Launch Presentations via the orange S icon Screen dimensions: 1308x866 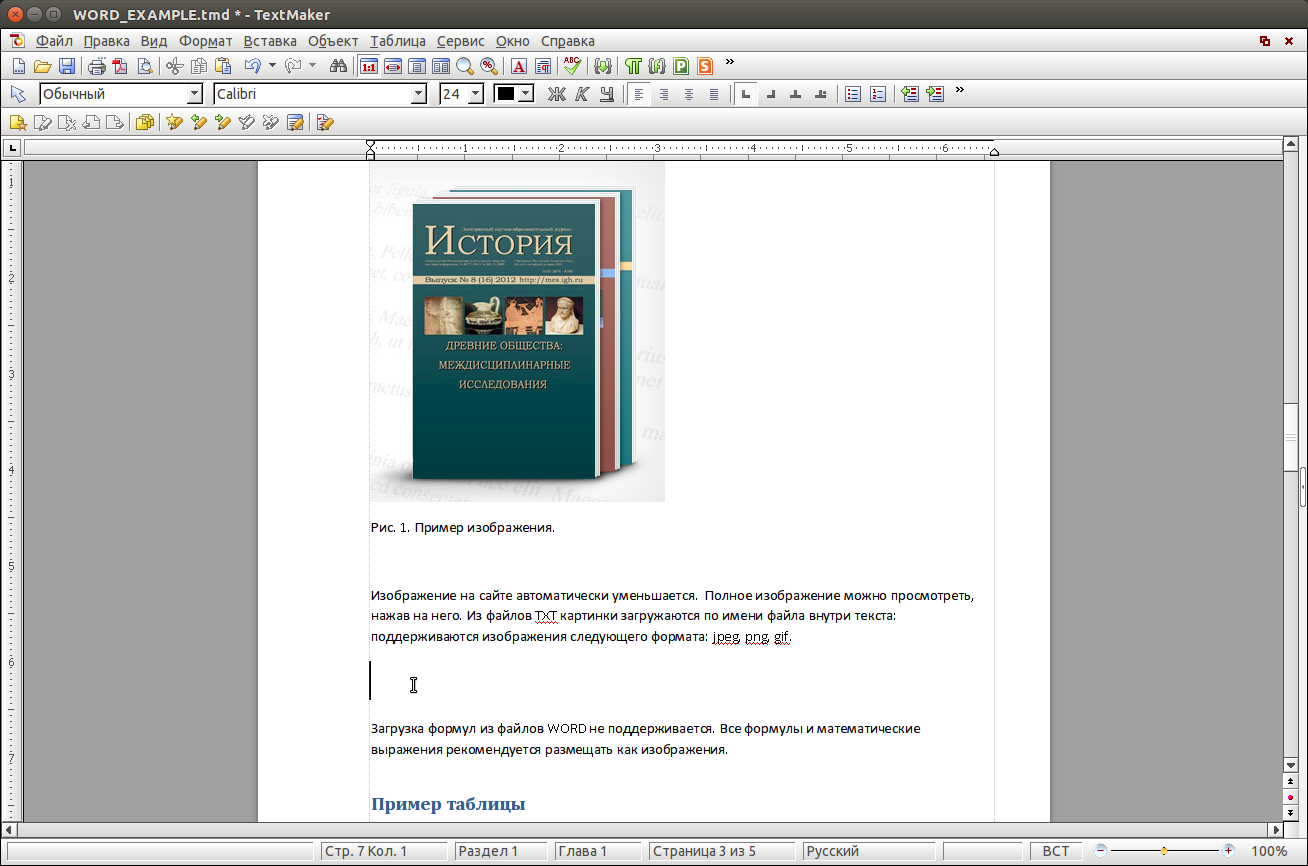706,67
